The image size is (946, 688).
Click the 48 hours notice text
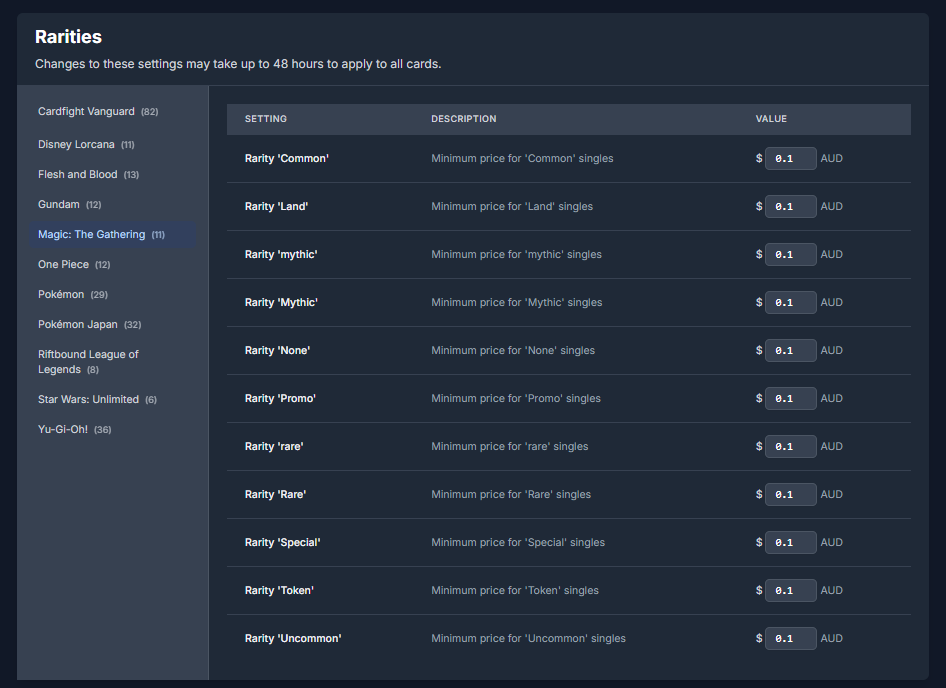tap(238, 64)
